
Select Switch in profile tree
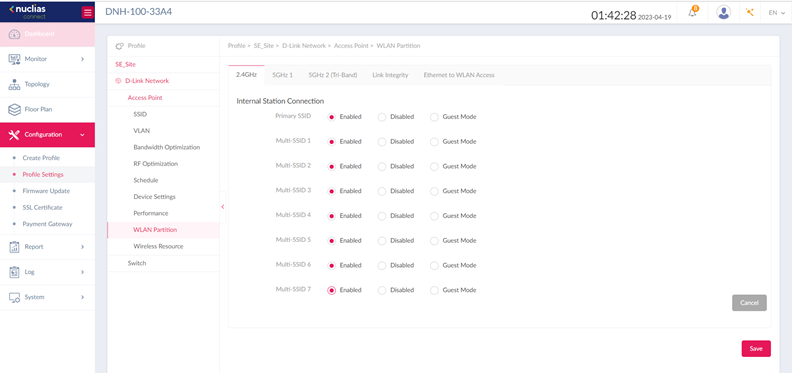pyautogui.click(x=137, y=263)
